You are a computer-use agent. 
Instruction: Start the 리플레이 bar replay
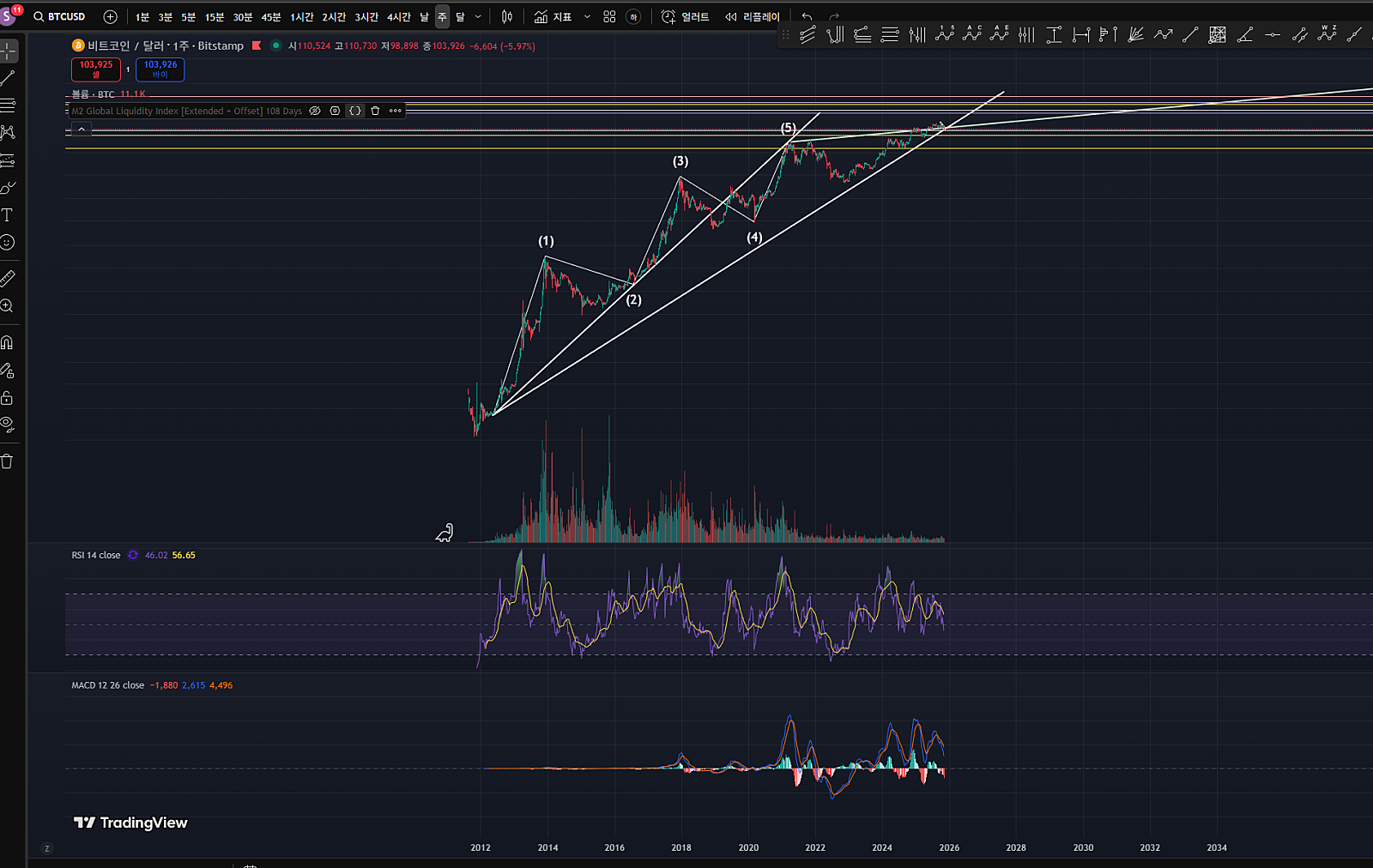pyautogui.click(x=753, y=17)
